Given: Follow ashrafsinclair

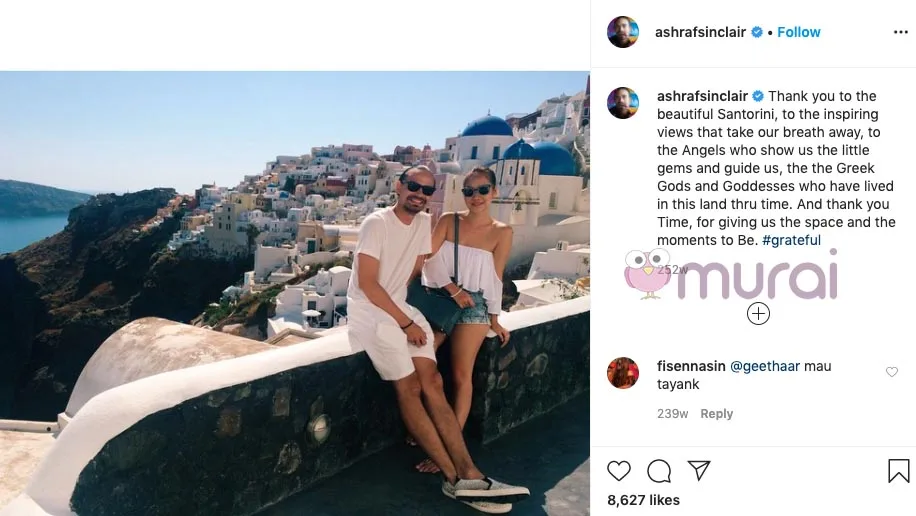Looking at the screenshot, I should [x=799, y=32].
